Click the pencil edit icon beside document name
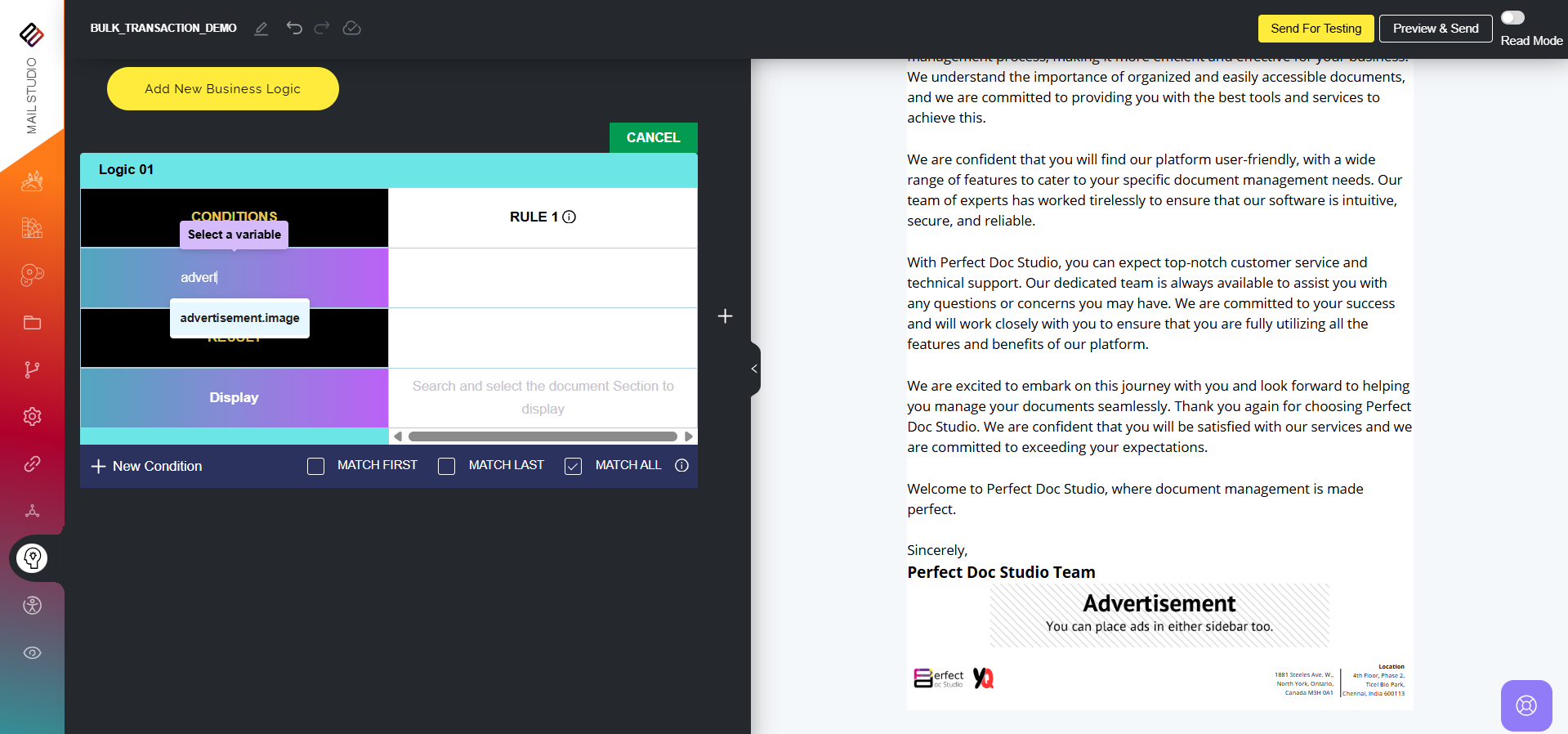The height and width of the screenshot is (734, 1568). [261, 29]
